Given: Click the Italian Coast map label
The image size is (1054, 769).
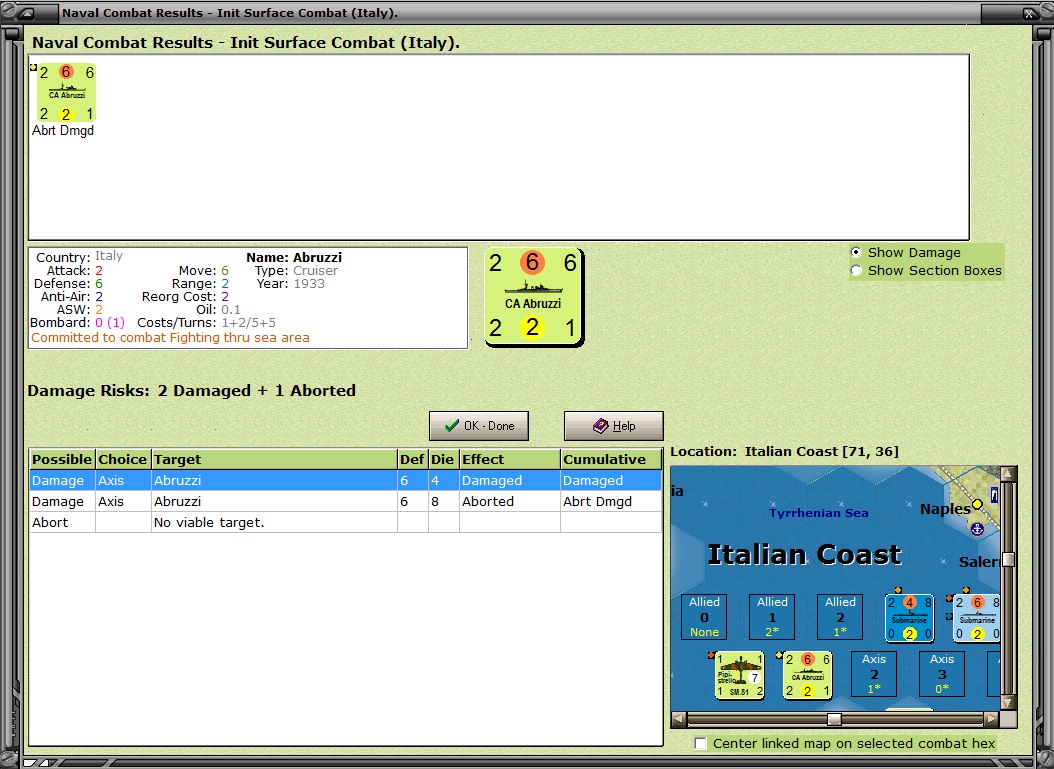Looking at the screenshot, I should 804,555.
